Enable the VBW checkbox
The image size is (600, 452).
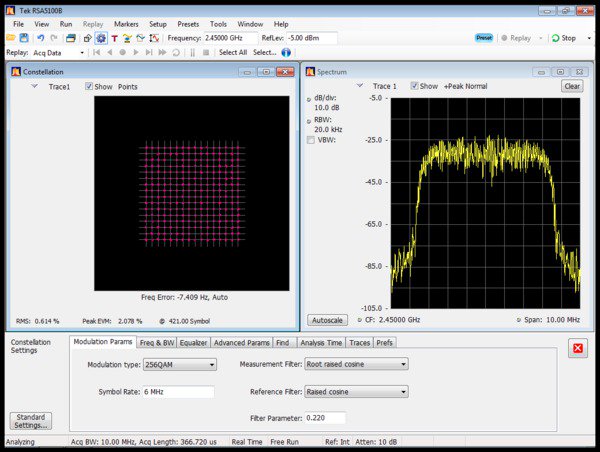(310, 140)
